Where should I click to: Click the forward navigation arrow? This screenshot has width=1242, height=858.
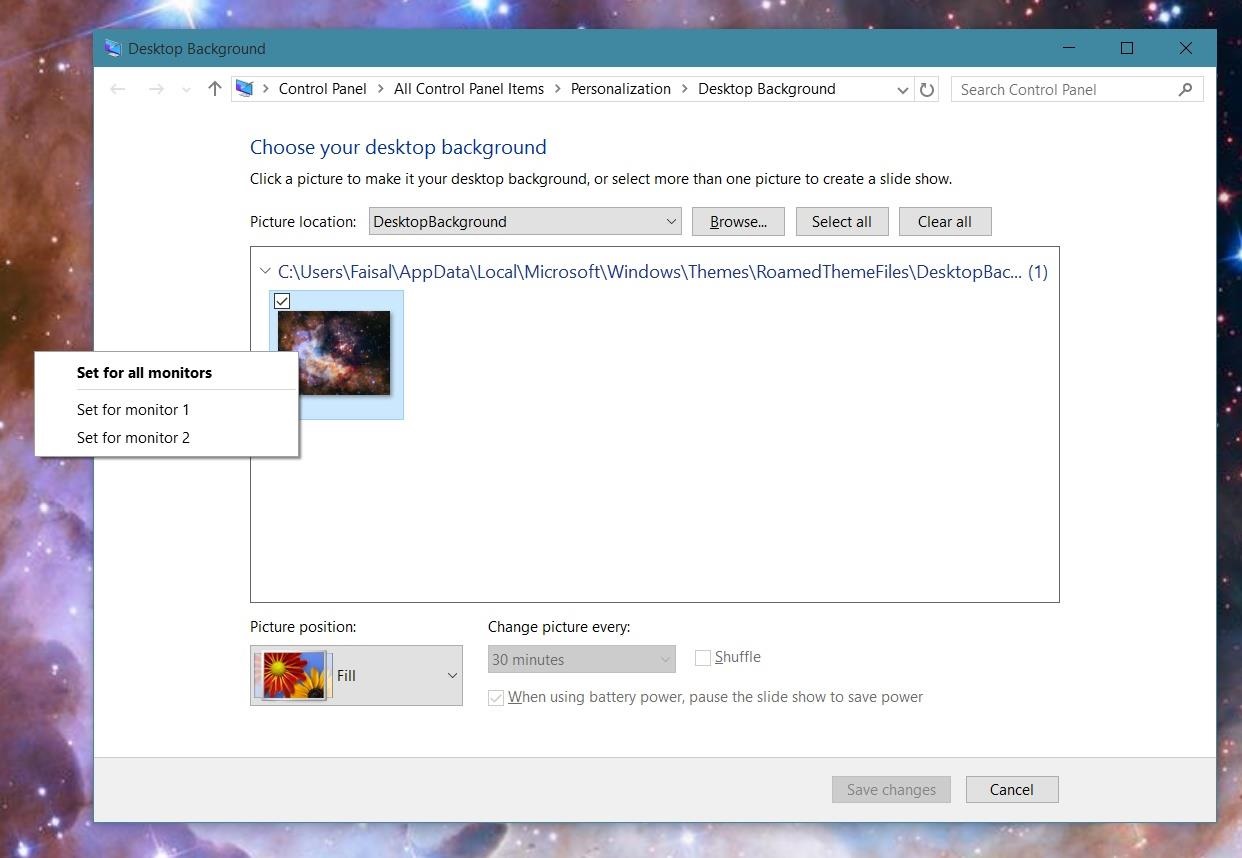156,89
